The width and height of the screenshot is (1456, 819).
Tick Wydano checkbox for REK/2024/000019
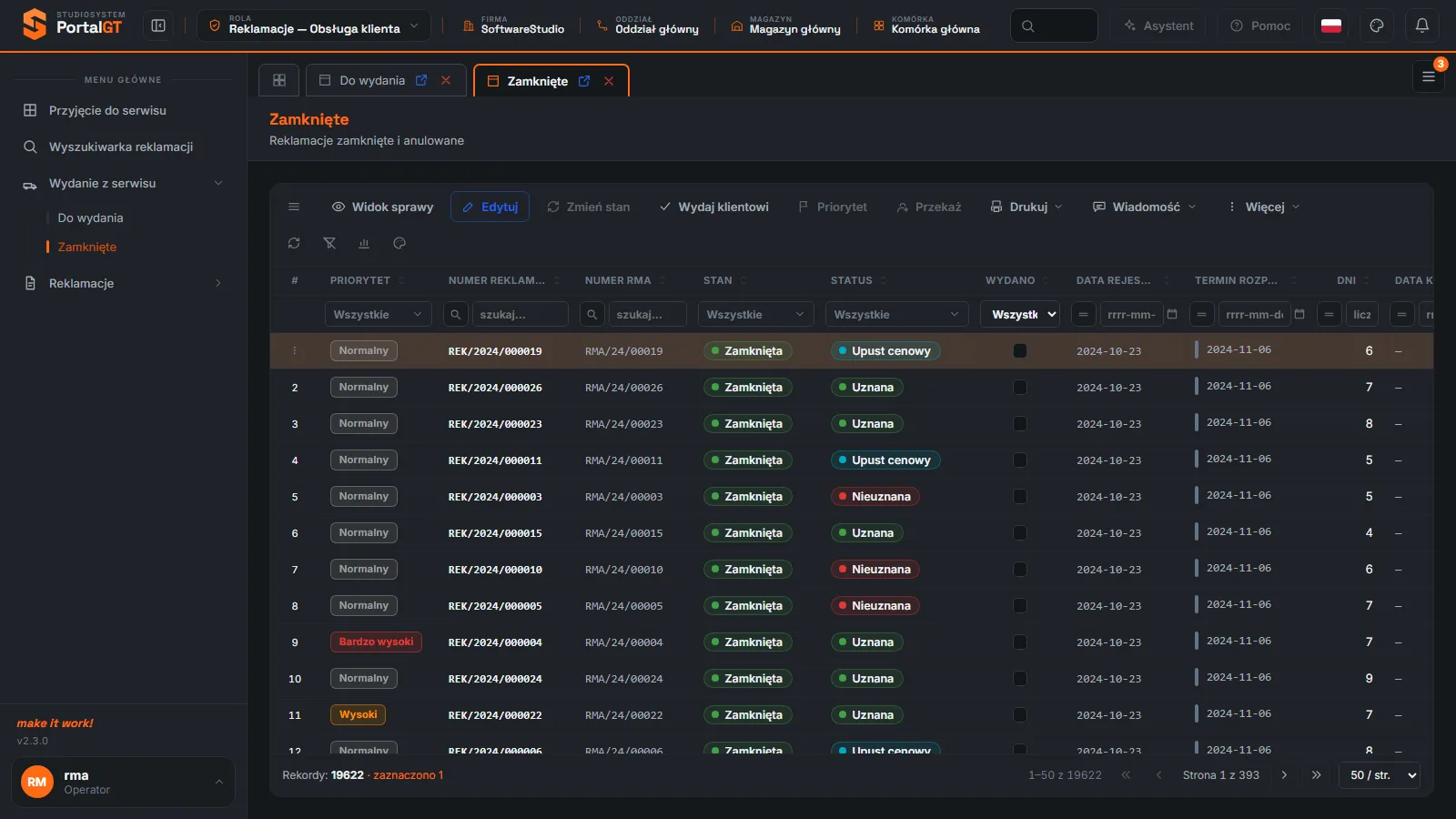click(x=1020, y=350)
